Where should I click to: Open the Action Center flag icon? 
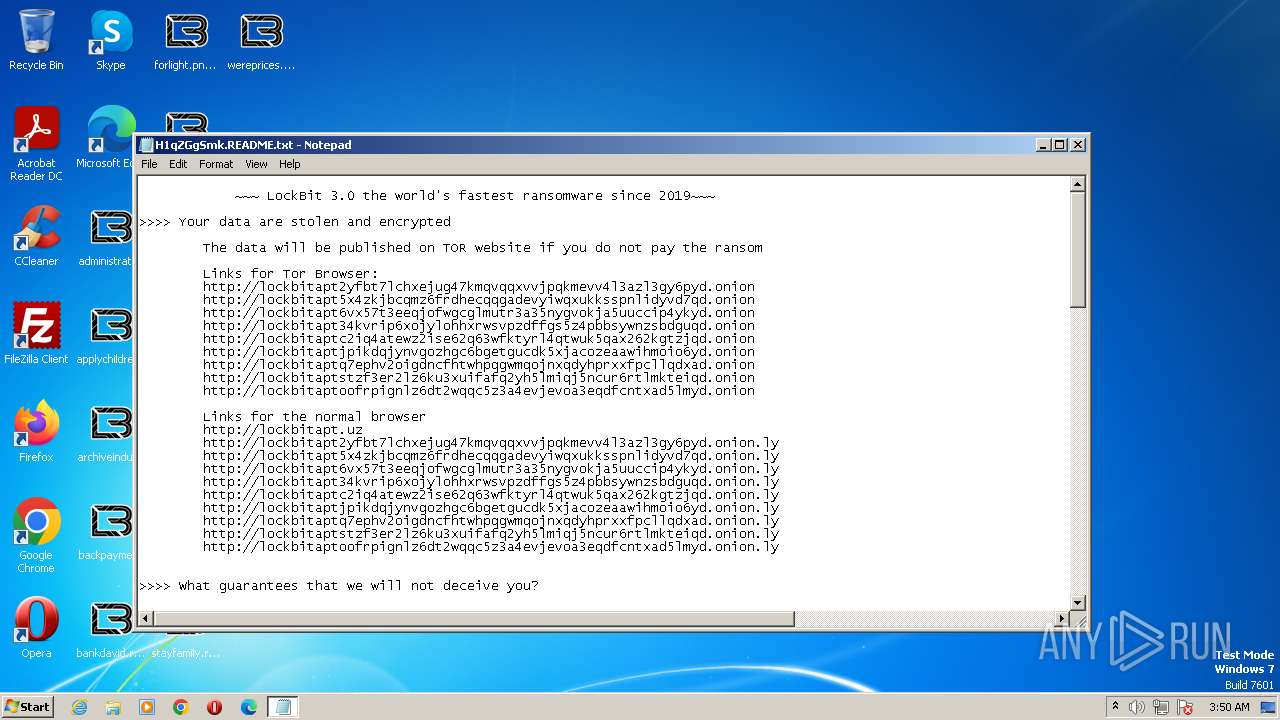pos(1185,707)
